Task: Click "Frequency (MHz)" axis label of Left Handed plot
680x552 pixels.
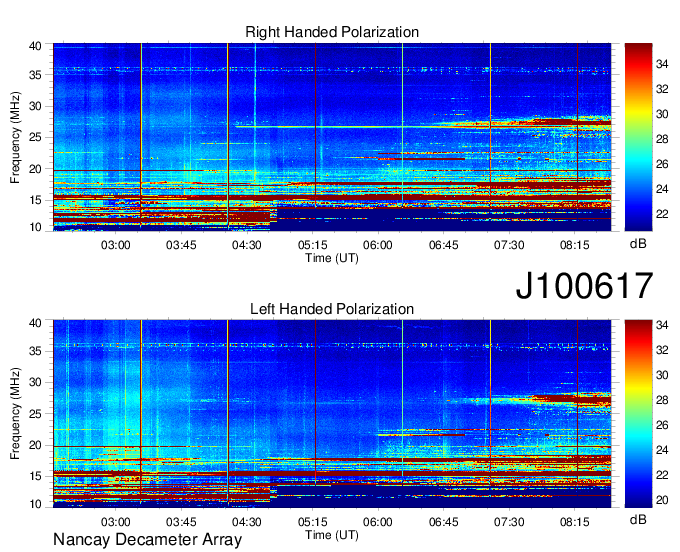Action: [x=15, y=414]
